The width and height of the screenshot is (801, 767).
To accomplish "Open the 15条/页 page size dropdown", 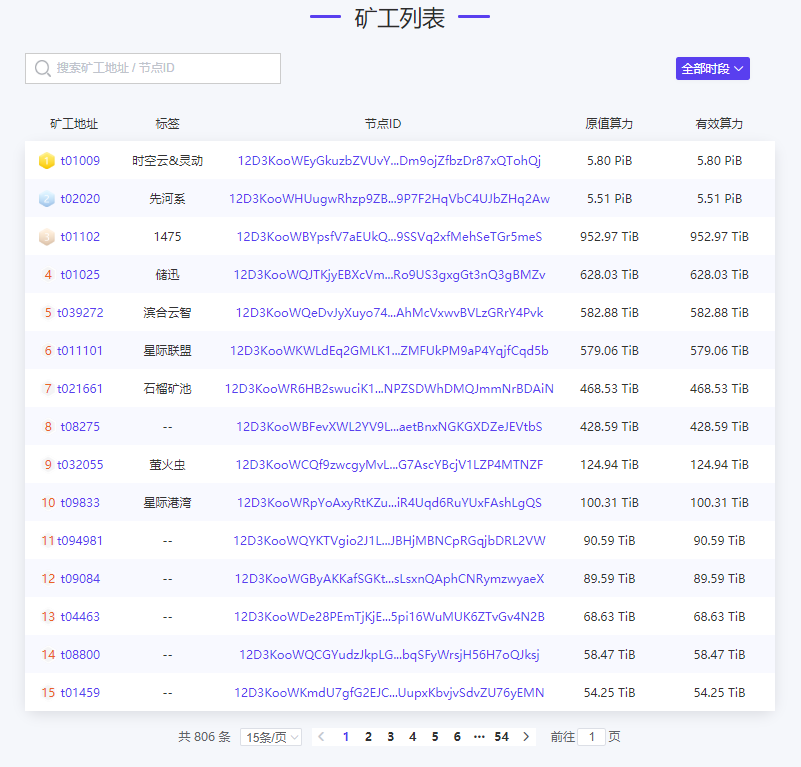I will coord(271,737).
